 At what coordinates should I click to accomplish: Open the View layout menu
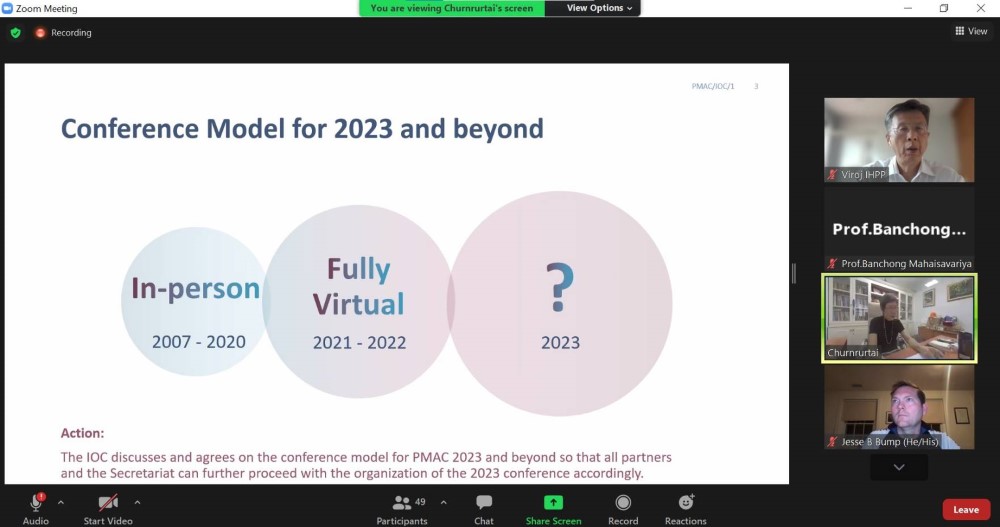[x=971, y=31]
